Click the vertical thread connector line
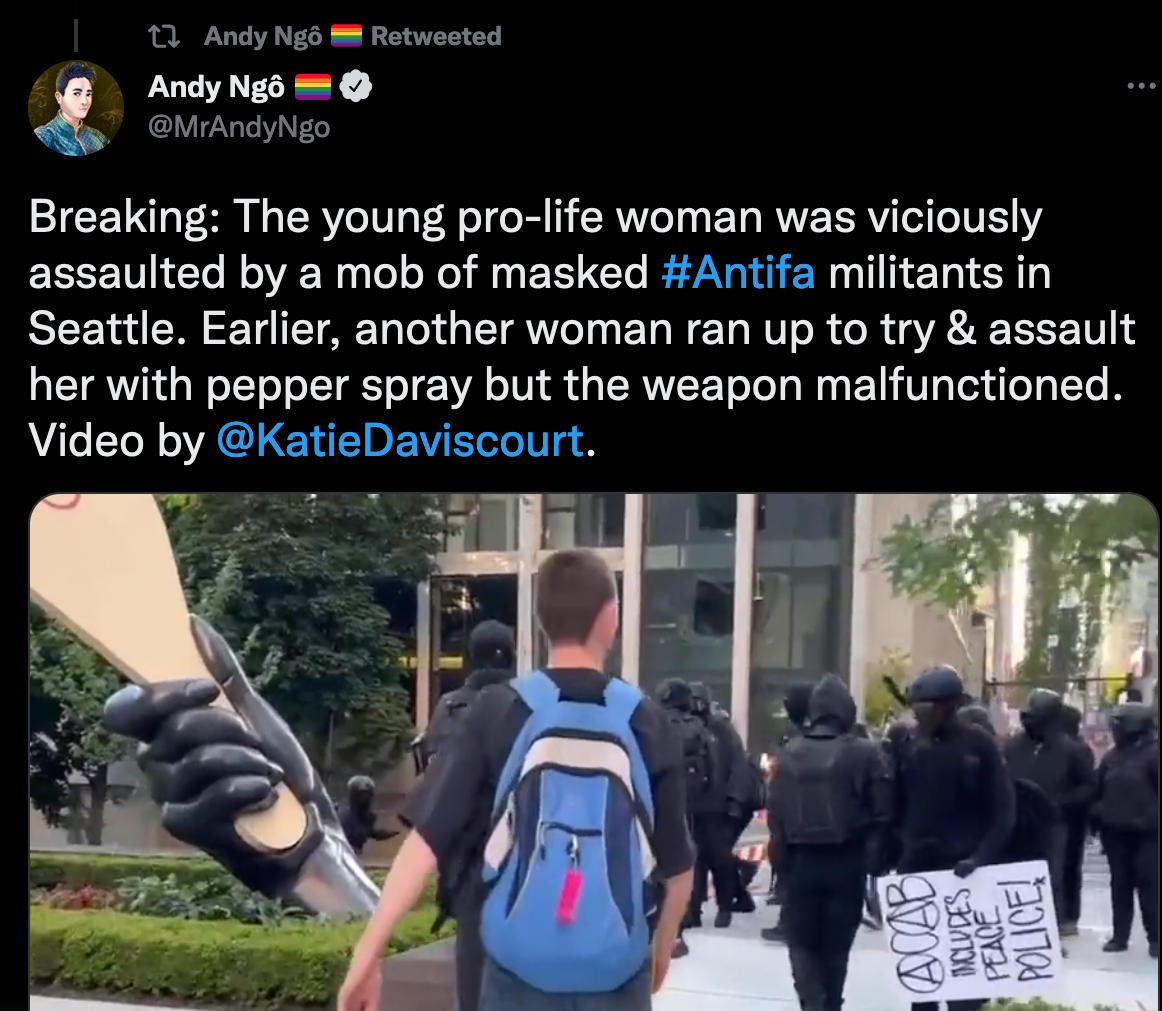This screenshot has height=1011, width=1162. click(x=76, y=35)
